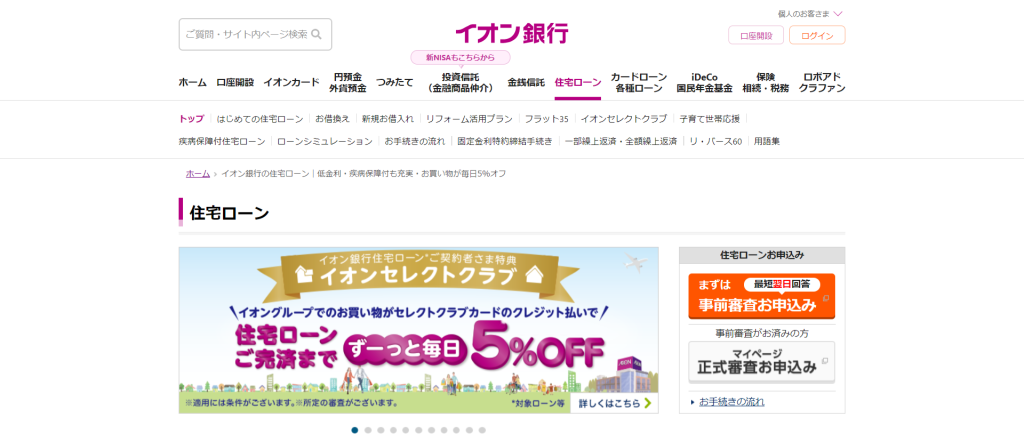
Task: Open 子育て世帯応援 sub link
Action: pos(709,119)
